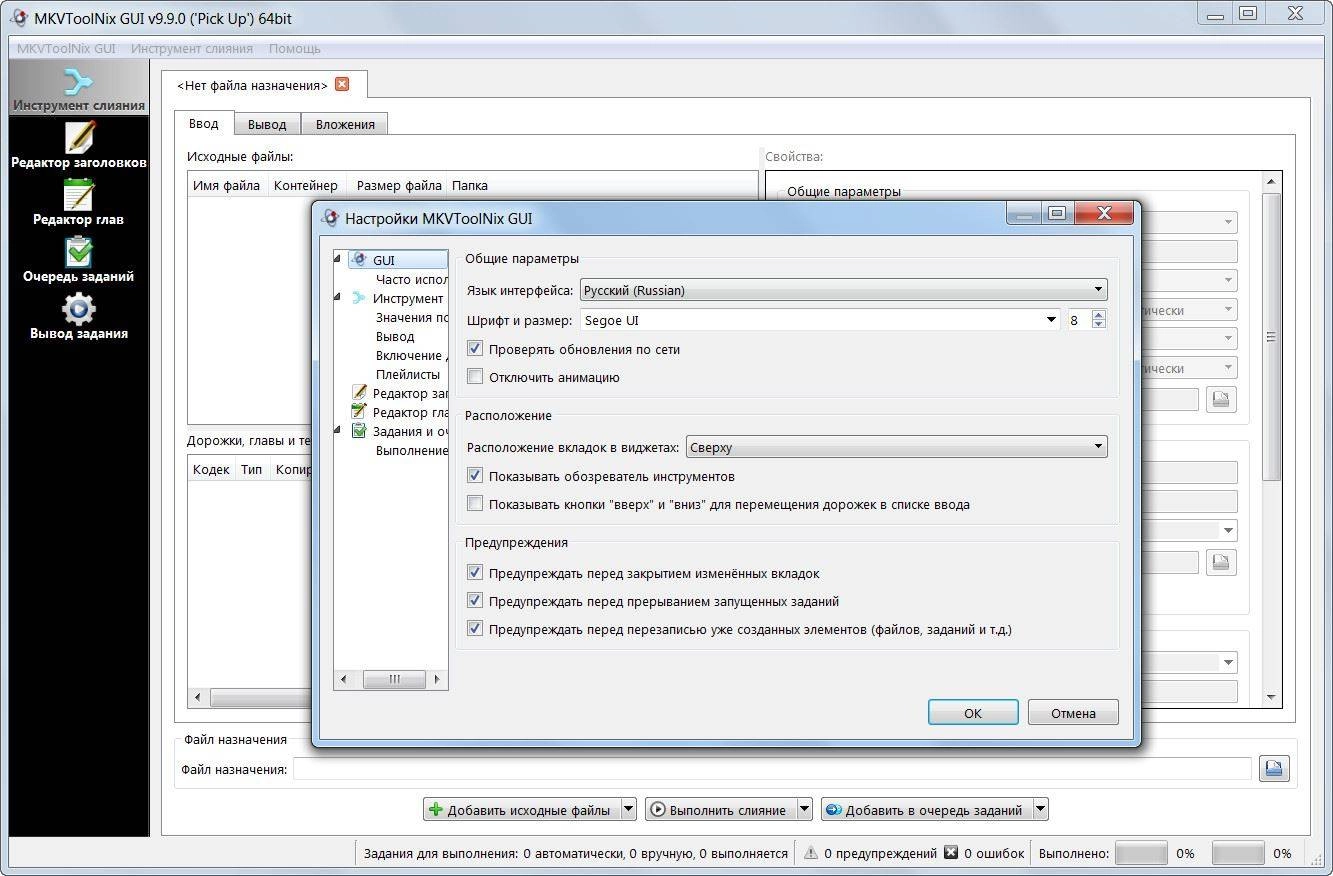
Task: Toggle Проверять обновления по сети checkbox
Action: [475, 349]
